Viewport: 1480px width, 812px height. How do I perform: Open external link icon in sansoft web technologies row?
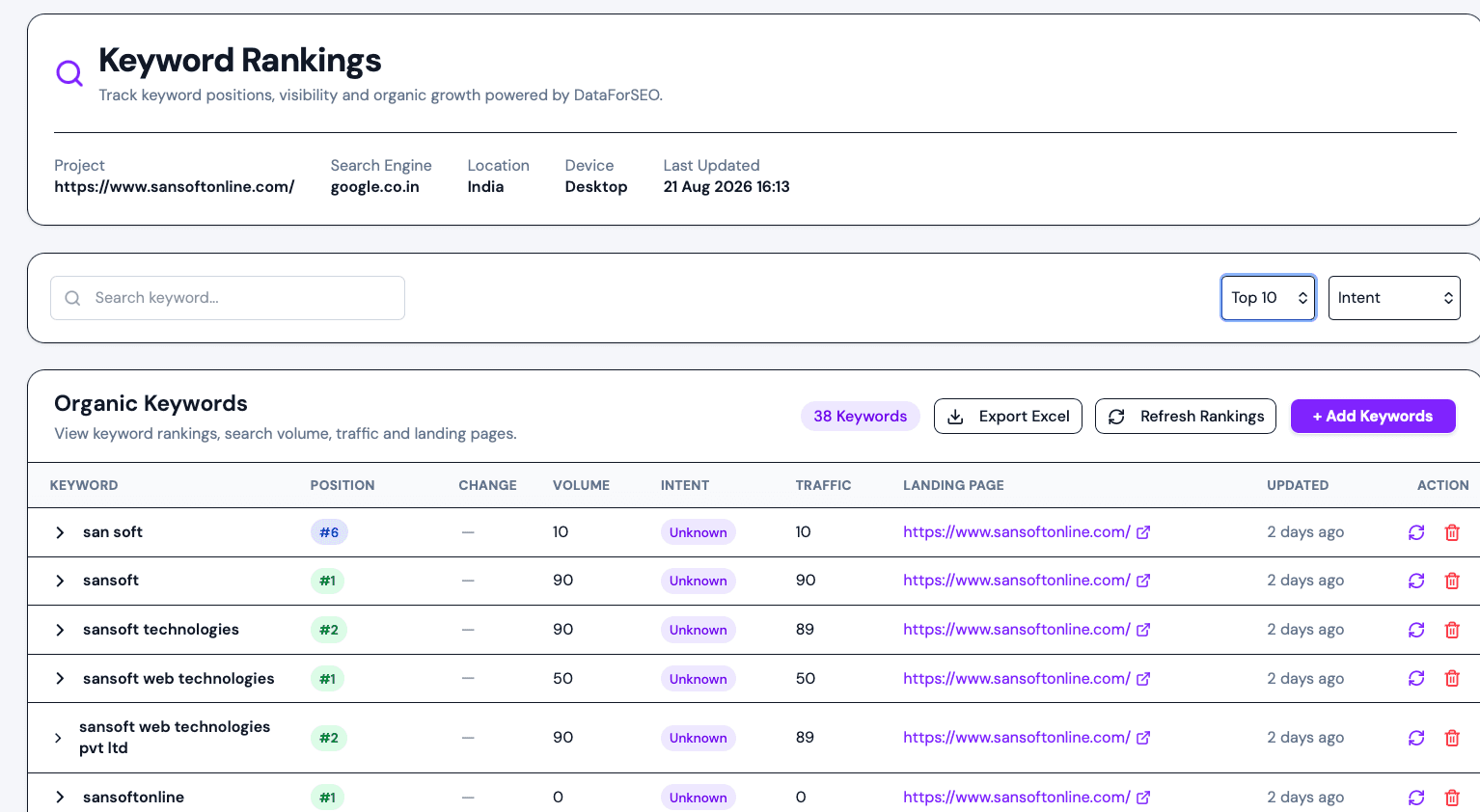(x=1143, y=679)
